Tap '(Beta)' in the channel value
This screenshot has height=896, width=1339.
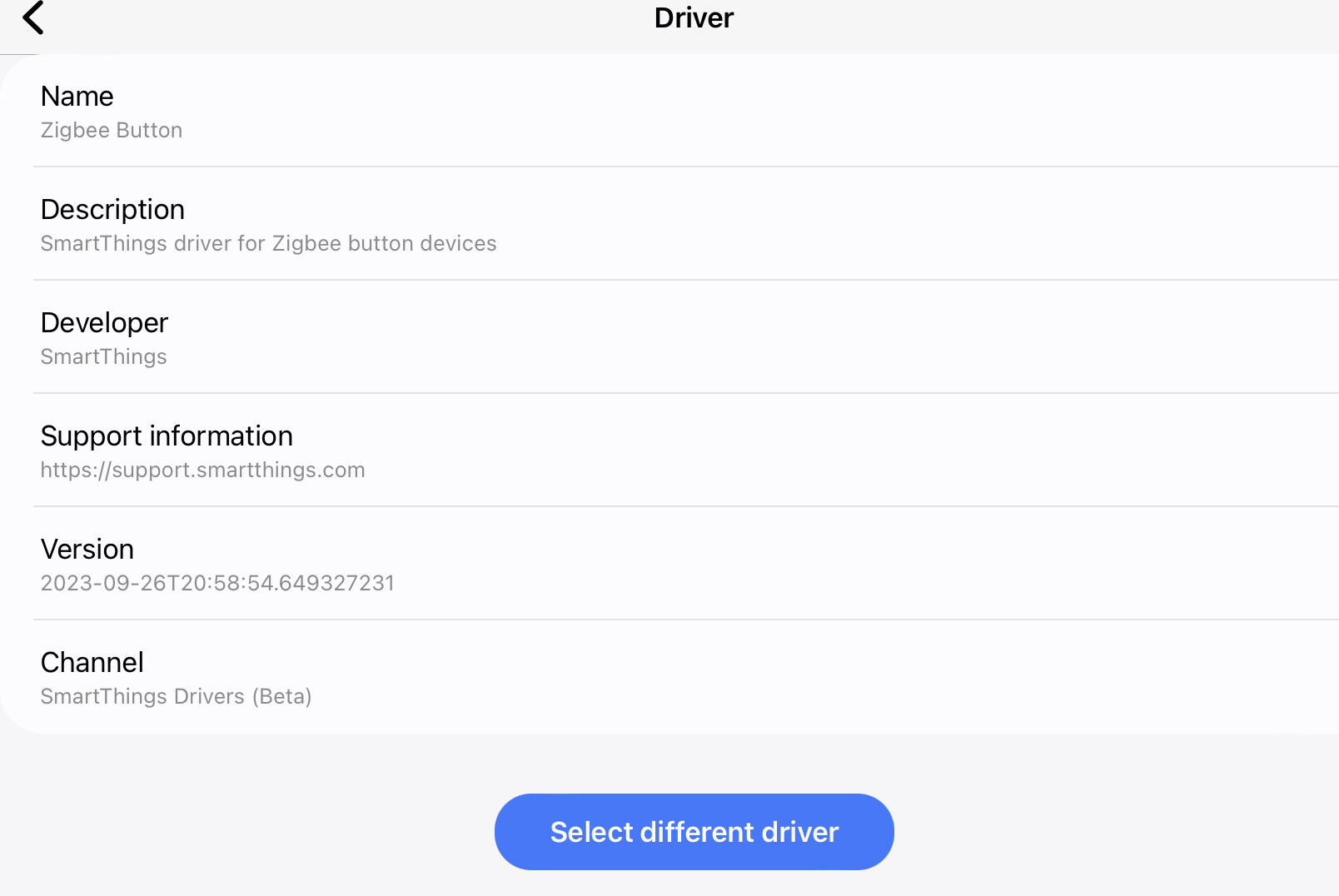pos(281,696)
